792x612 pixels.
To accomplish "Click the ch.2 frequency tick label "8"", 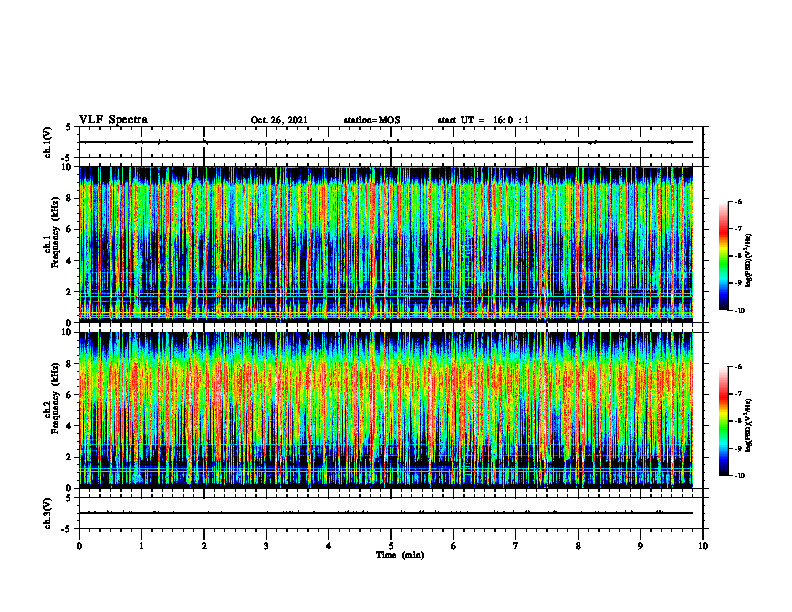I will coord(69,364).
